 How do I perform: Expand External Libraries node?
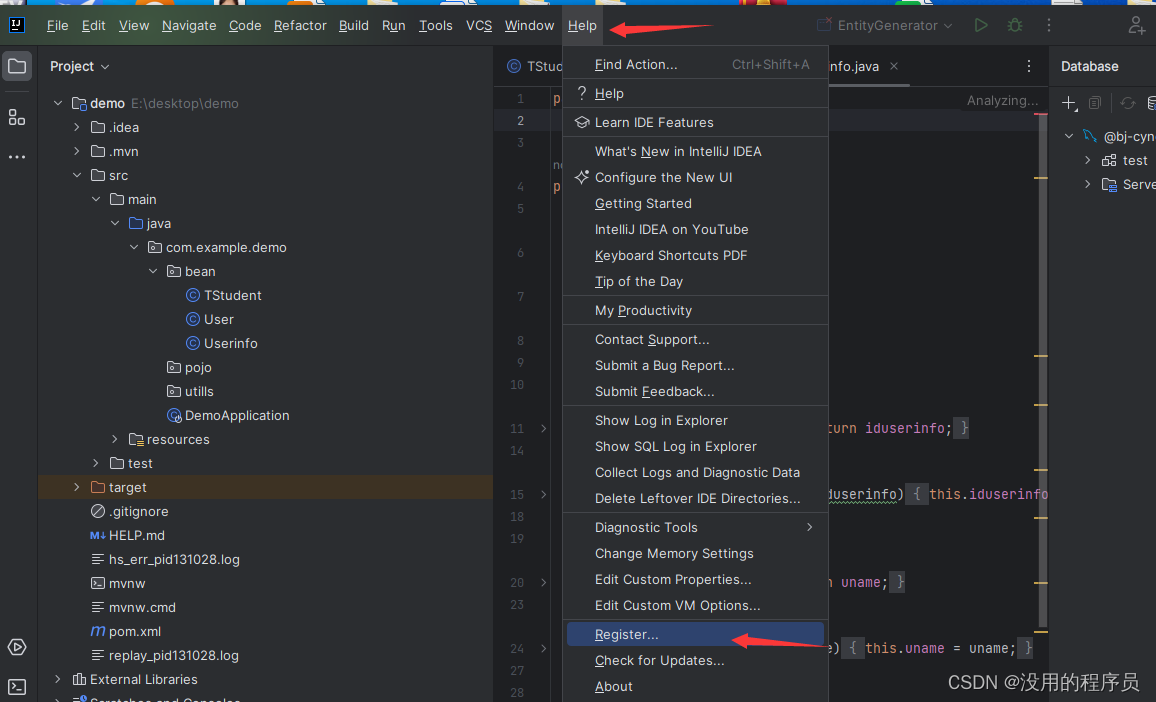58,679
